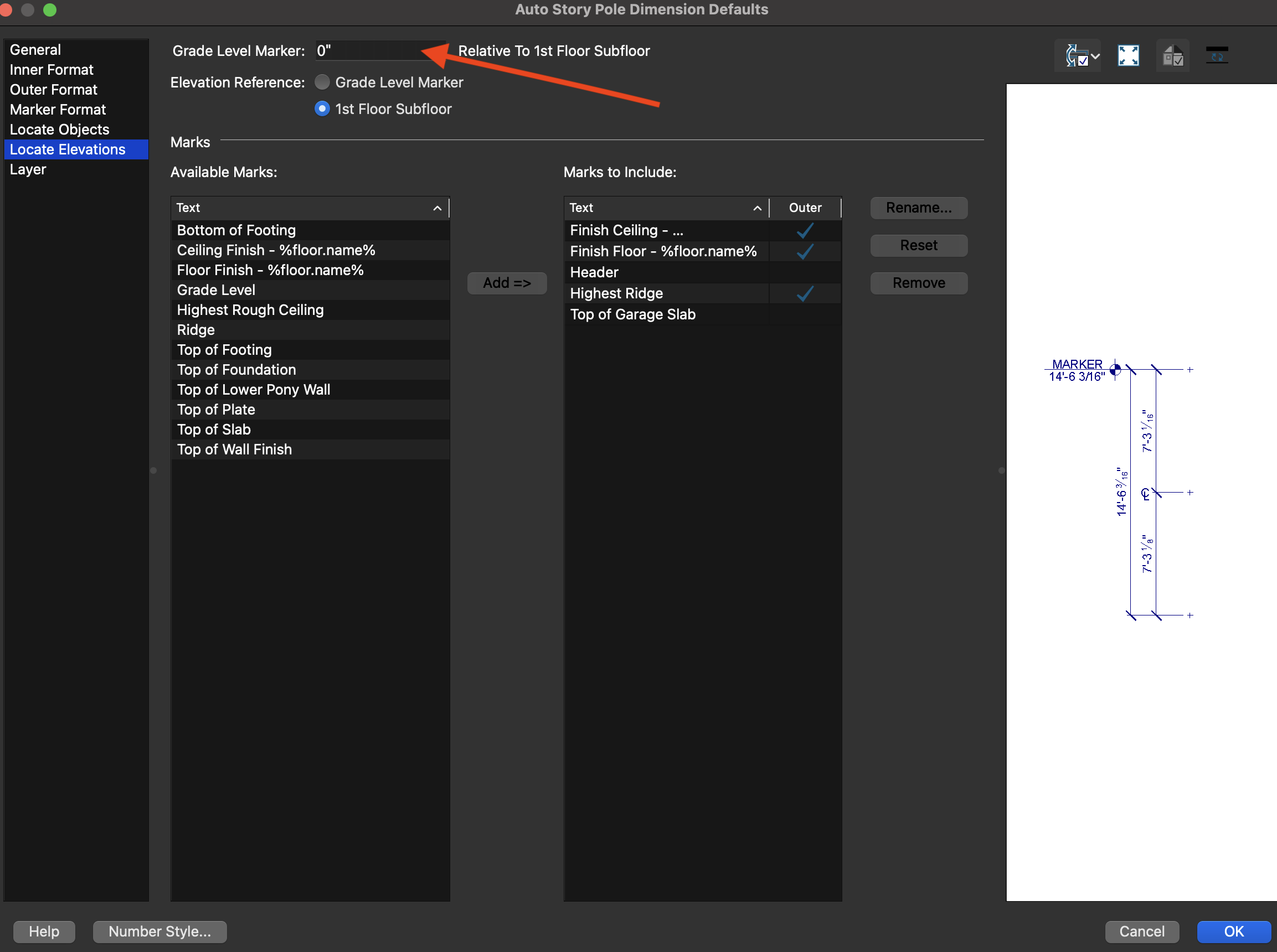
Task: Open preview view options dropdown arrow
Action: (1095, 56)
